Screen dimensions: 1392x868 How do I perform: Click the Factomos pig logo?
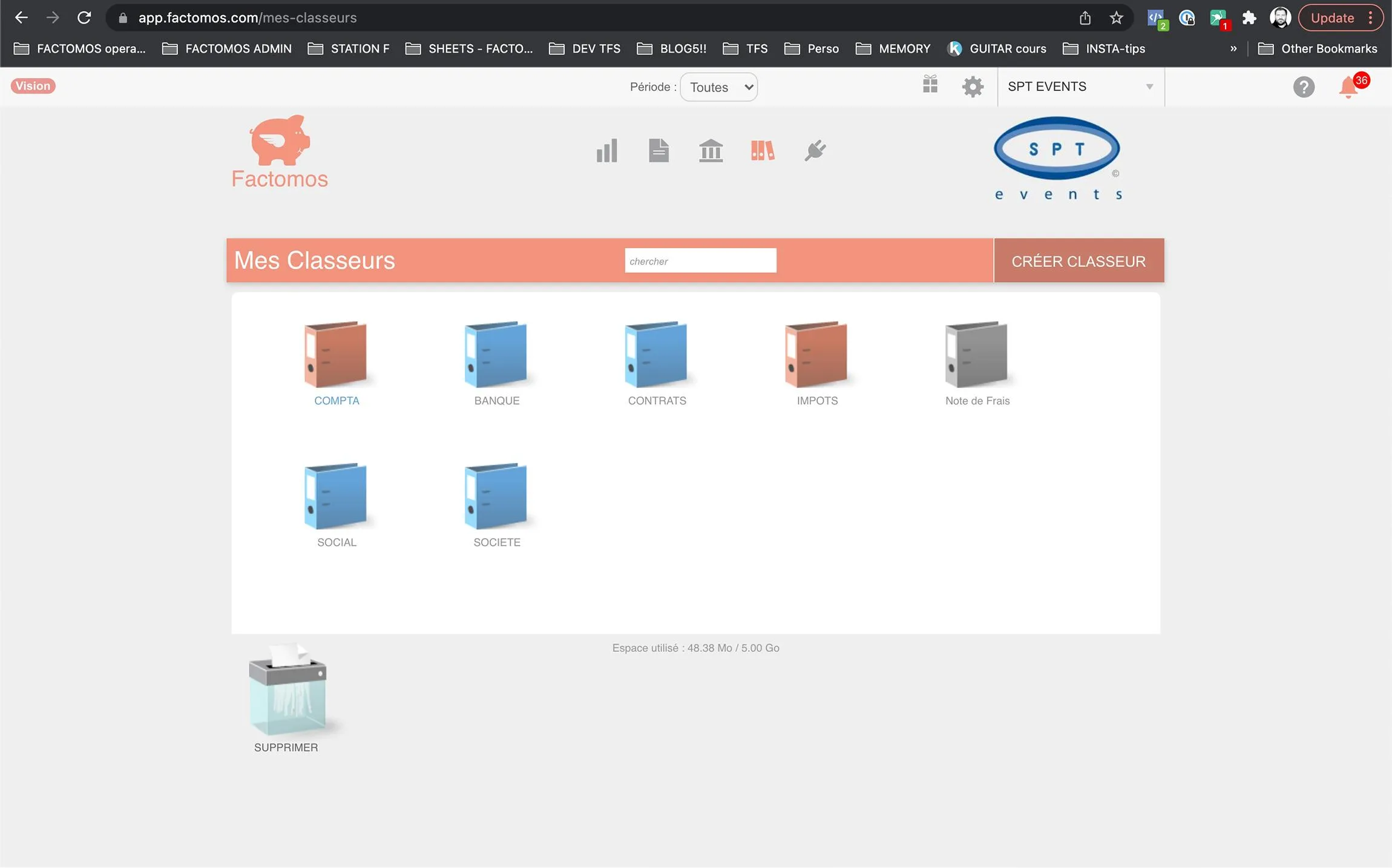click(x=280, y=152)
